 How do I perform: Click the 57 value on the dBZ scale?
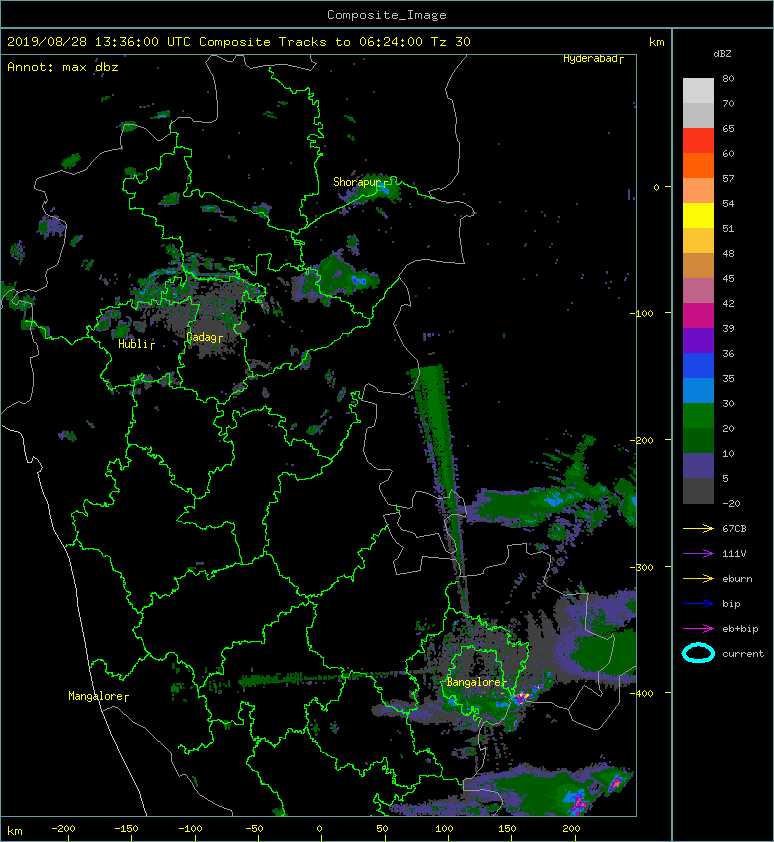[x=728, y=178]
